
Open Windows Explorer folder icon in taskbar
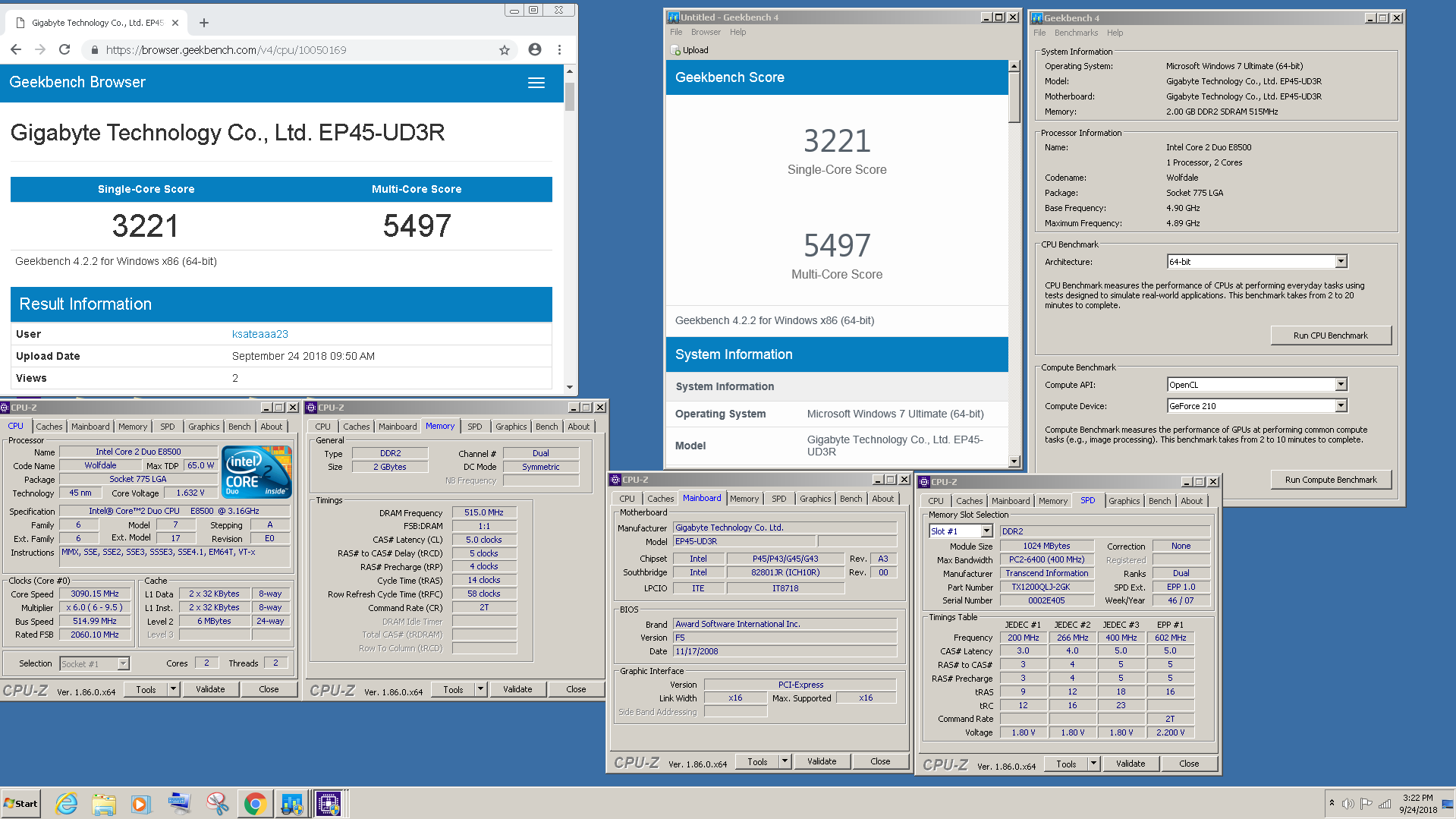tap(104, 804)
